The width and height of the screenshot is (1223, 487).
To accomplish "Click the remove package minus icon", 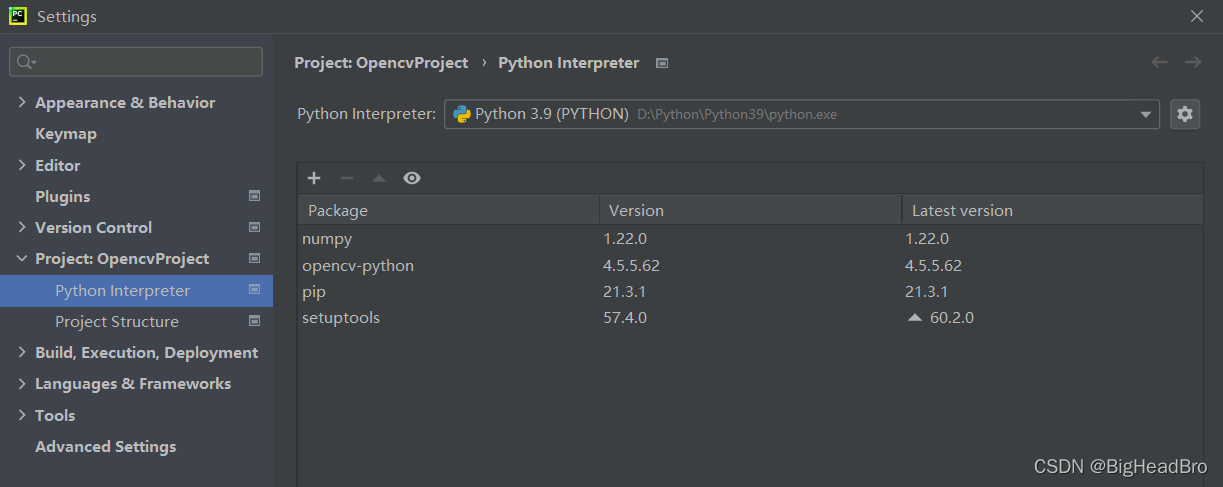I will click(x=347, y=178).
